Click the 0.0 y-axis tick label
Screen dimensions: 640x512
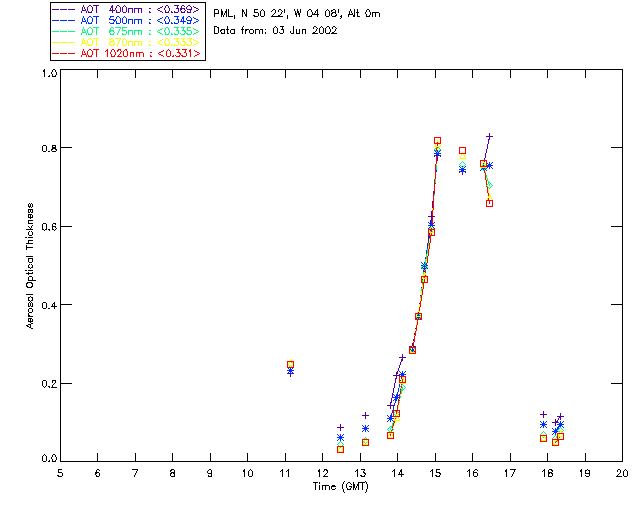[x=49, y=459]
